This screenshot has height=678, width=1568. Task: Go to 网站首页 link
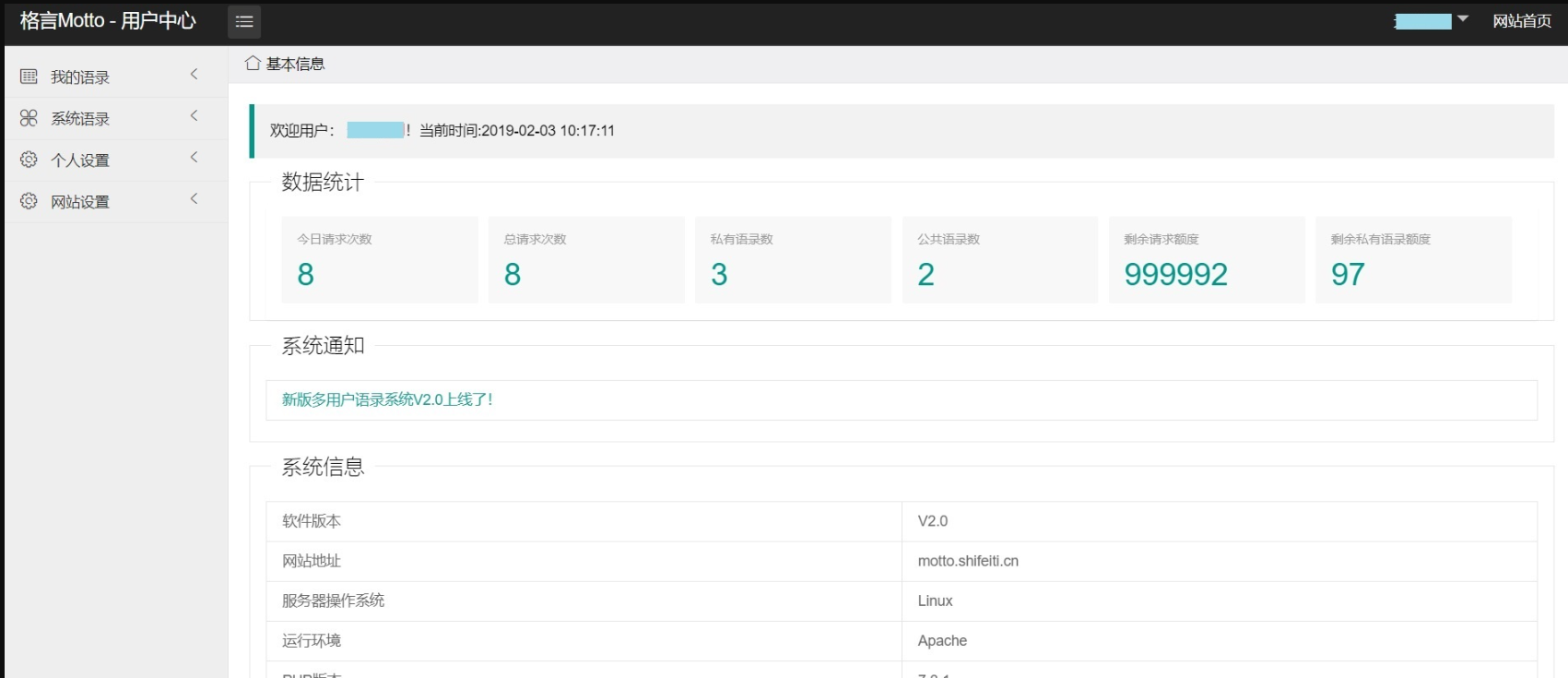(x=1521, y=21)
